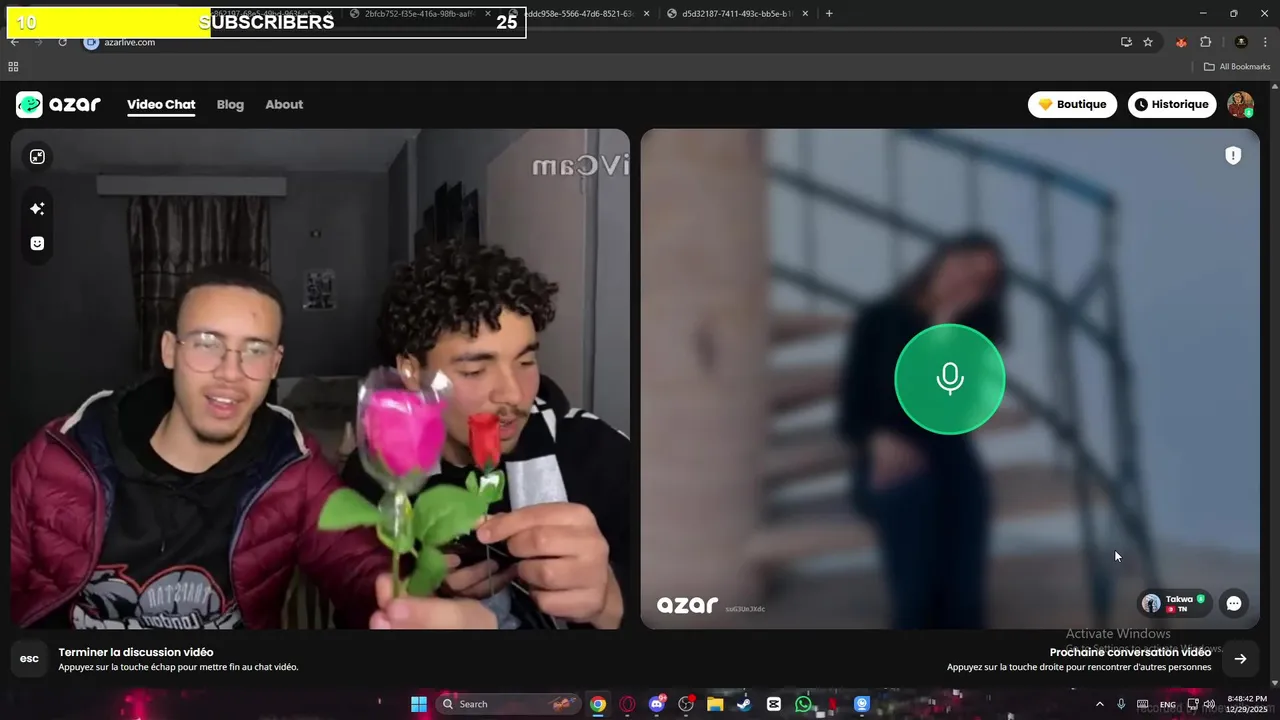Click the Azar logo
1280x720 pixels.
pos(58,104)
